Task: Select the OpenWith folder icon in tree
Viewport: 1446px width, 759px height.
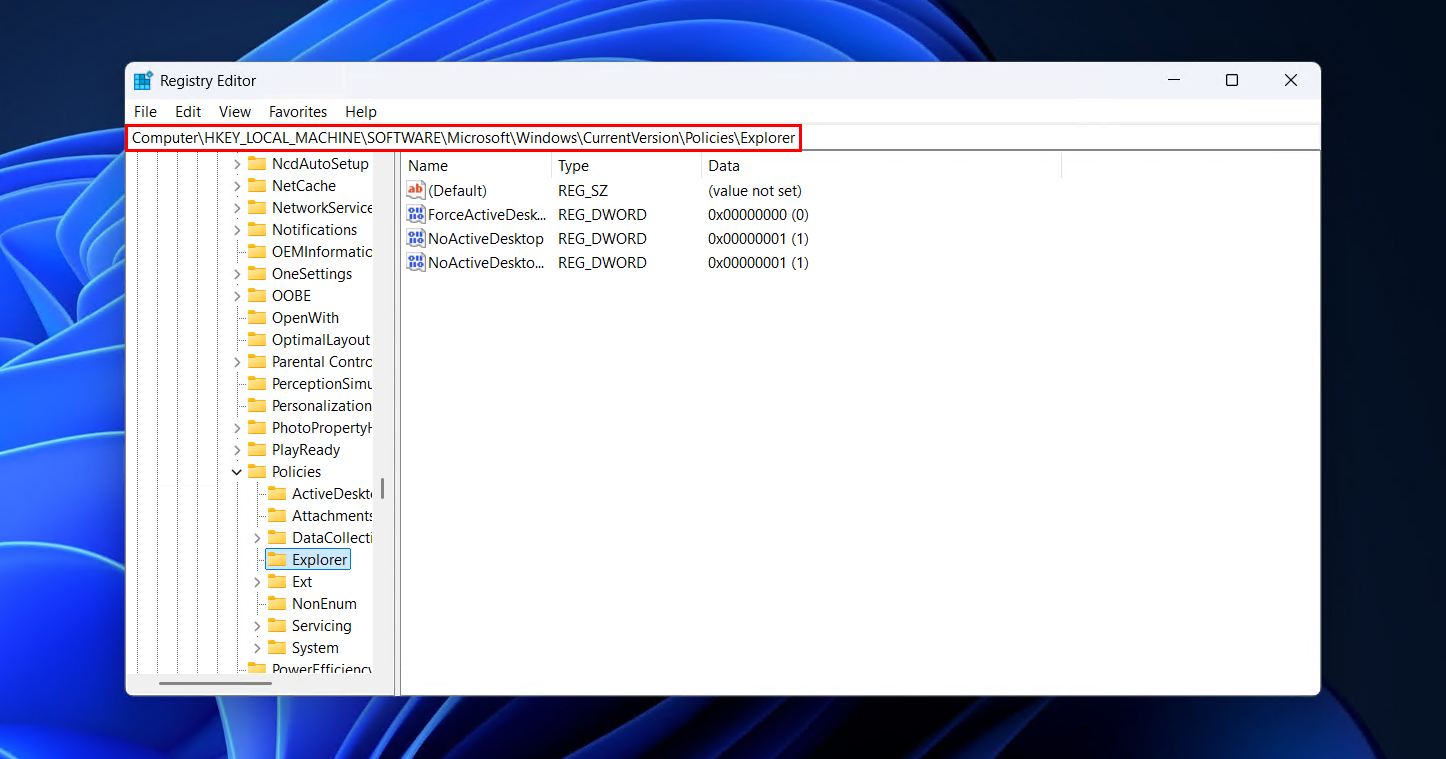Action: [x=257, y=318]
